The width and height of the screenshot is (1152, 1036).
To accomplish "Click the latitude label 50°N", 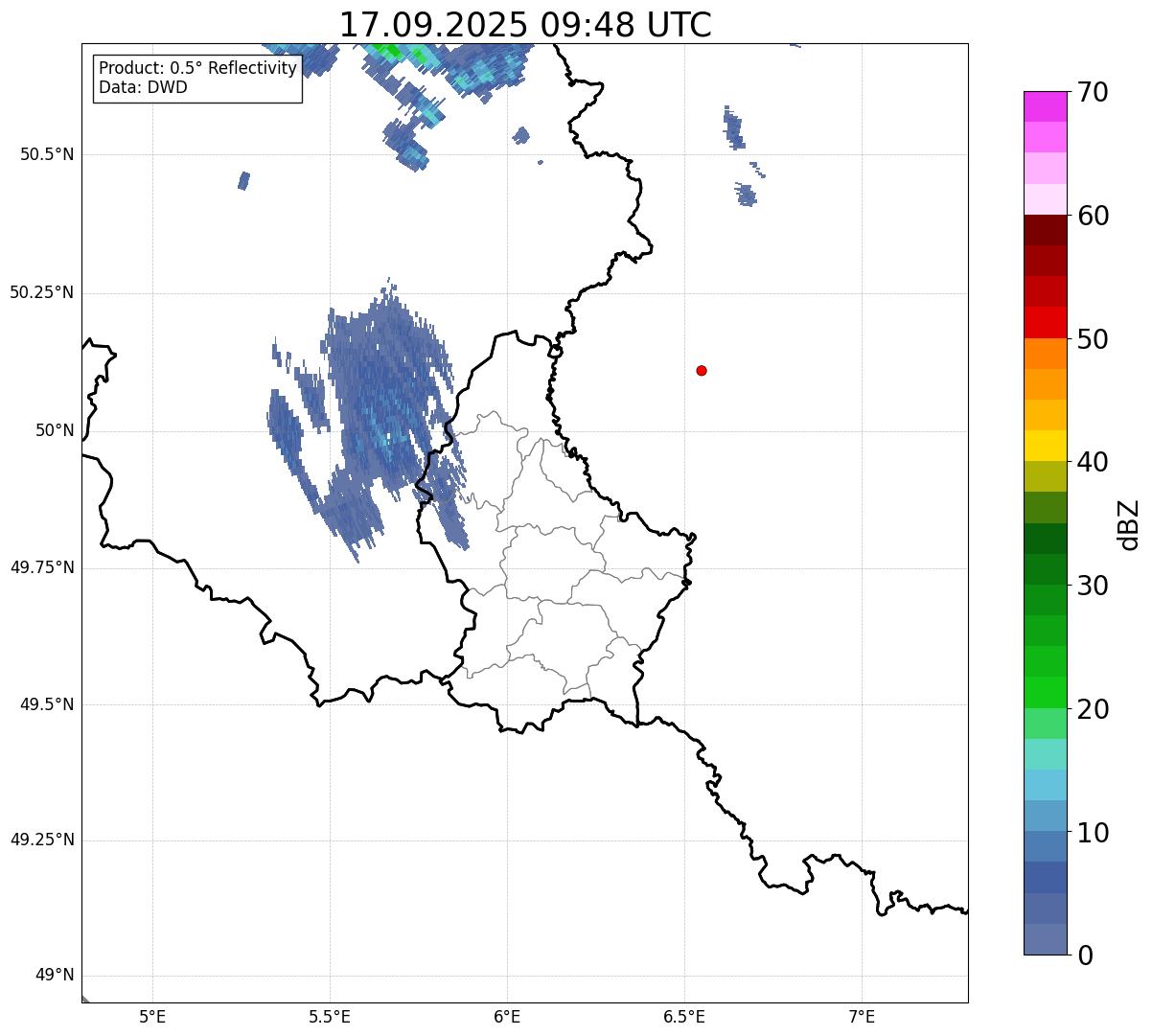I will (55, 431).
